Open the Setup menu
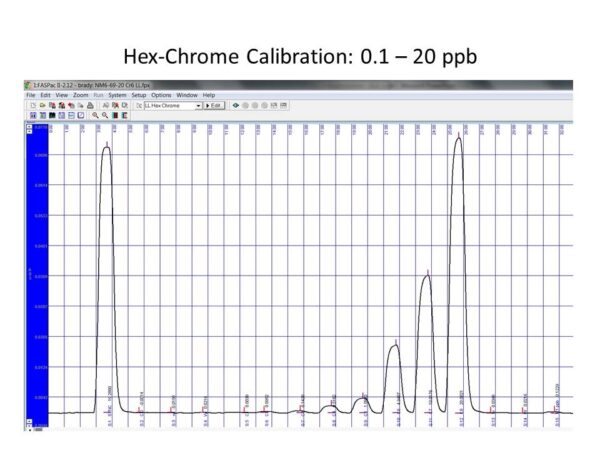Screen dimensions: 600x450 (138, 95)
